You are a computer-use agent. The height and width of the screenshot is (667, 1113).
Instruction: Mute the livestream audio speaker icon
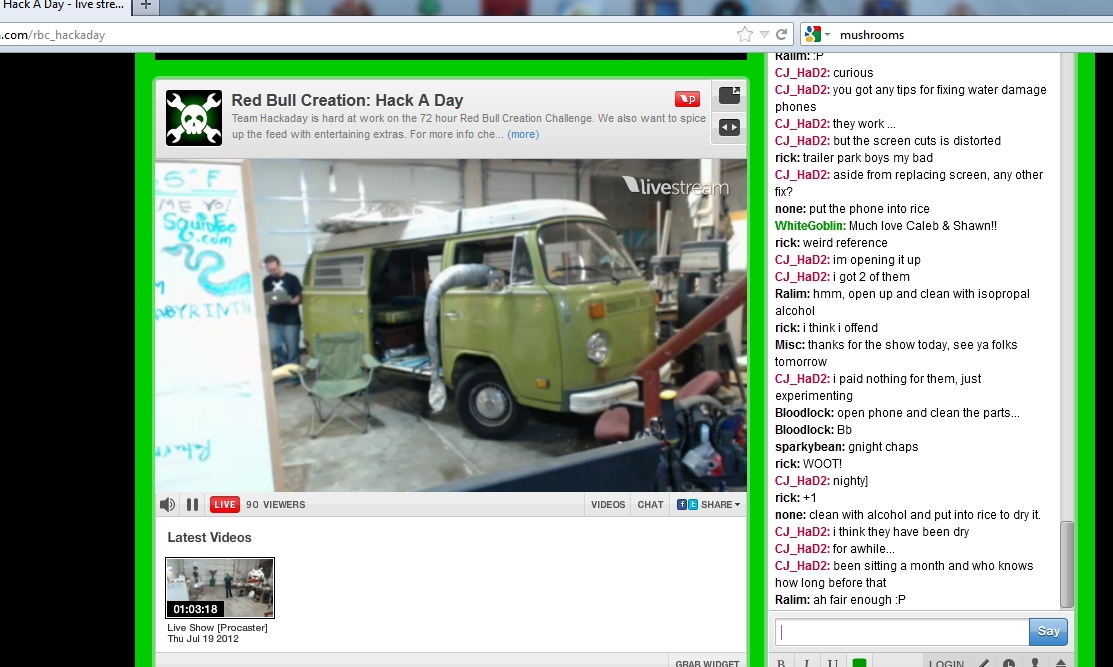(x=167, y=505)
